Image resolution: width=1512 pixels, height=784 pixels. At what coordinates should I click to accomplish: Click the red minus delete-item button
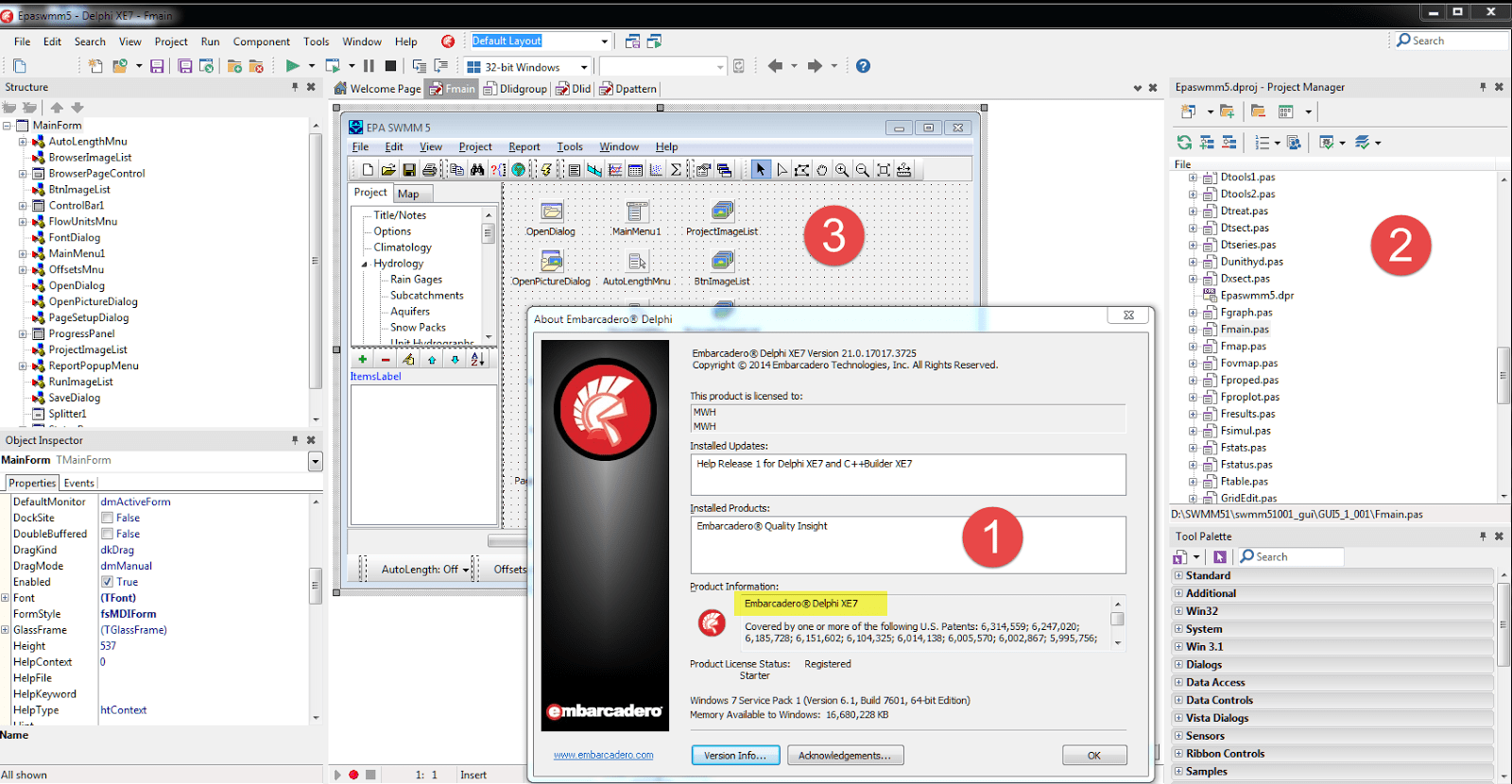click(x=386, y=360)
